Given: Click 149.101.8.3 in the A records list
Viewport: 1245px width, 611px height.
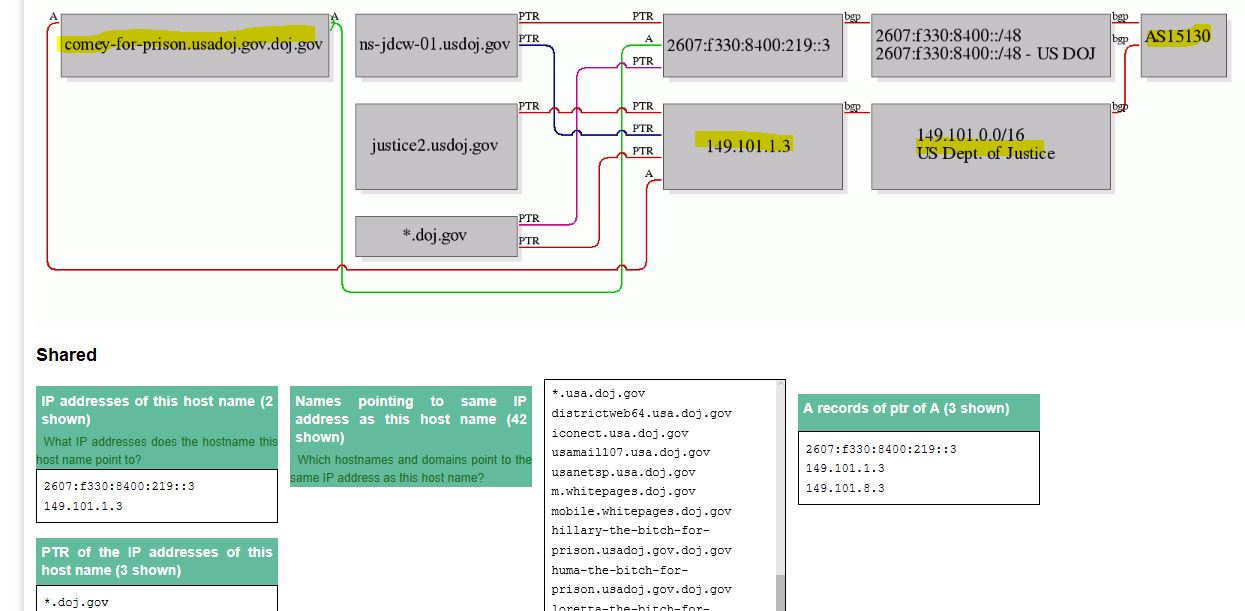Looking at the screenshot, I should click(844, 488).
